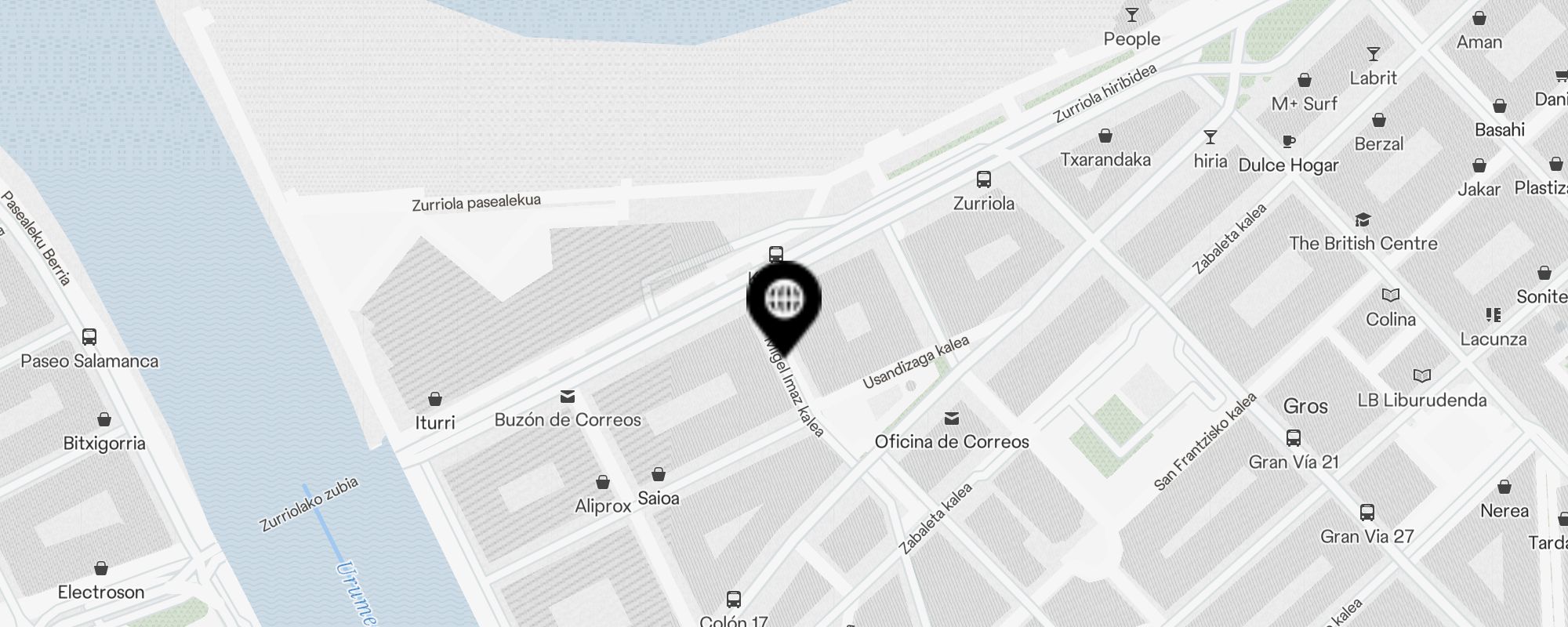Select the Paseo Salamanca bus stop icon
Viewport: 1568px width, 627px height.
(89, 337)
